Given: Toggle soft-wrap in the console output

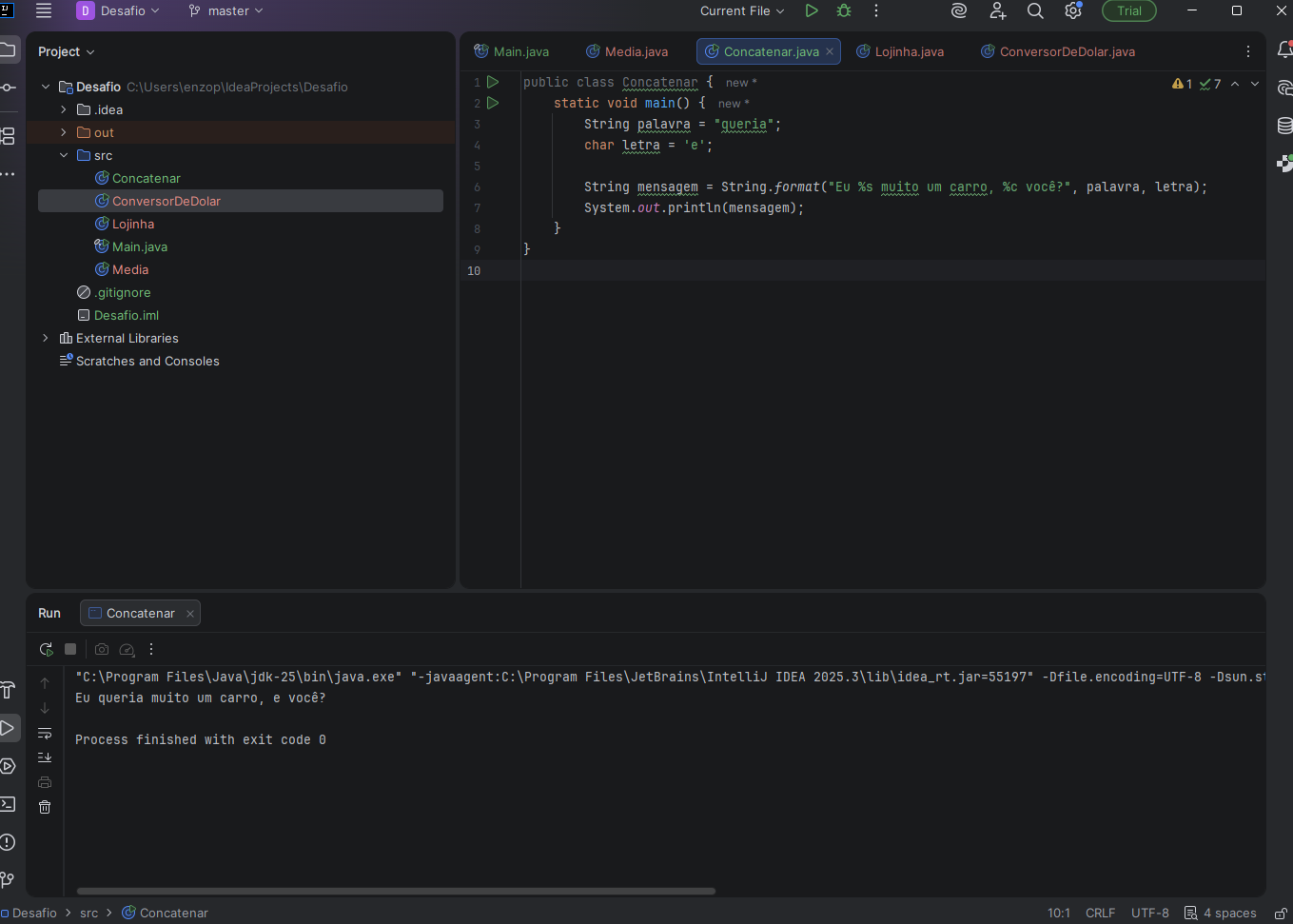Looking at the screenshot, I should tap(45, 733).
